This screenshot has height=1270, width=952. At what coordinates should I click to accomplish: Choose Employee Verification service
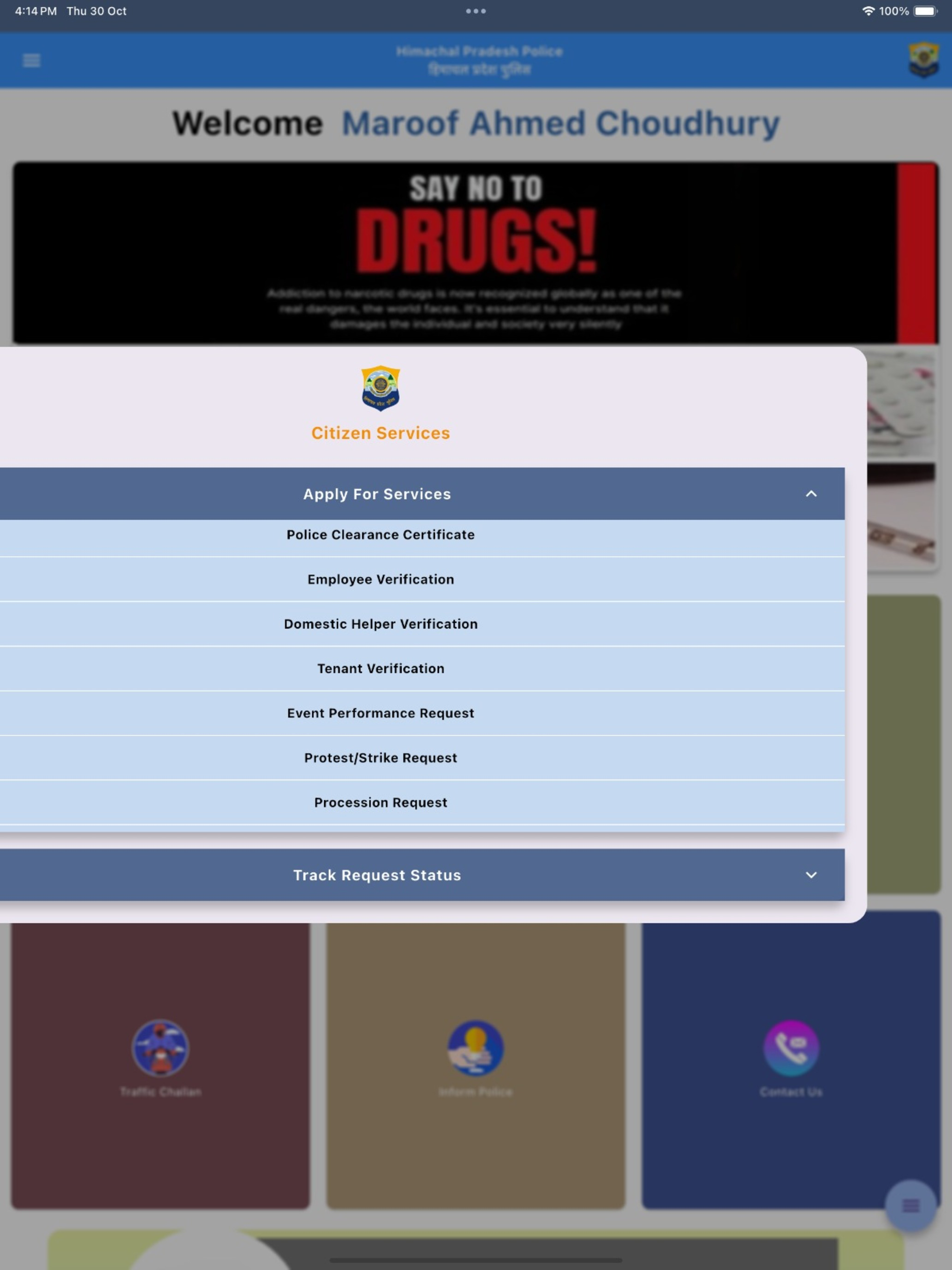[422, 579]
